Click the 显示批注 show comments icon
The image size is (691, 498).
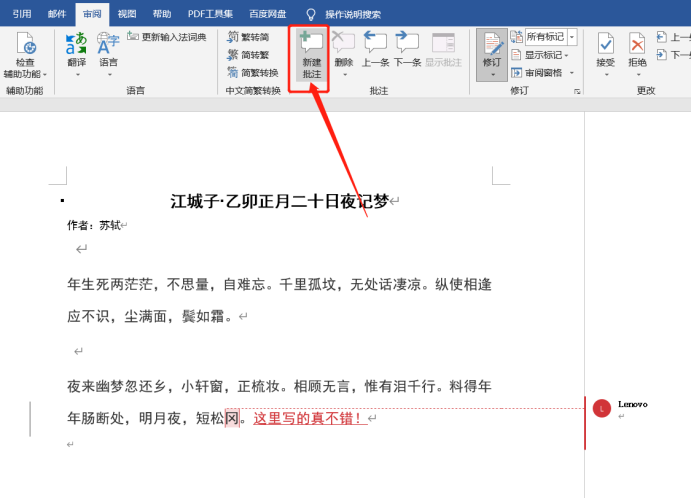click(x=443, y=43)
